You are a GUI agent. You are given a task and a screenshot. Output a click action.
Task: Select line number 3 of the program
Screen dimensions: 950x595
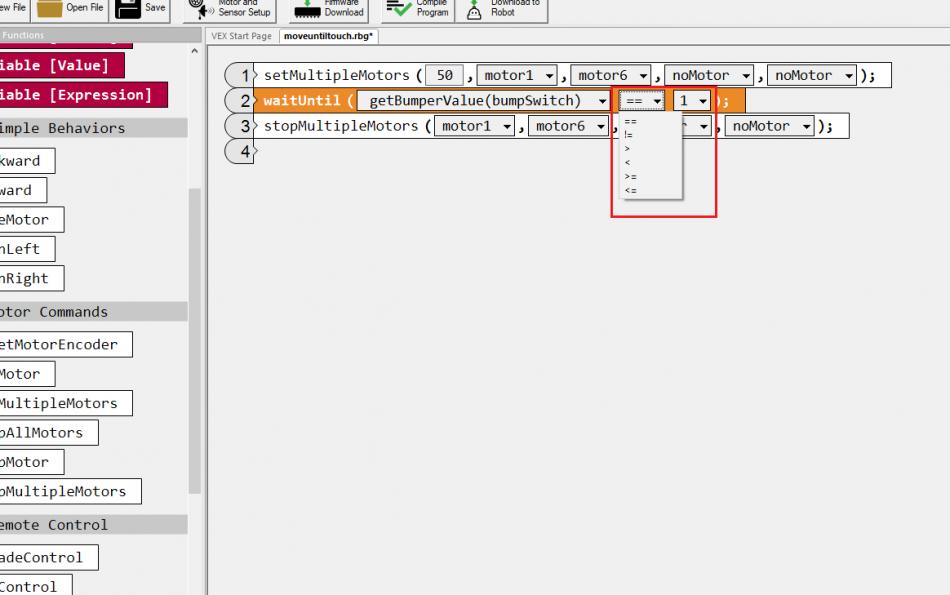coord(241,126)
